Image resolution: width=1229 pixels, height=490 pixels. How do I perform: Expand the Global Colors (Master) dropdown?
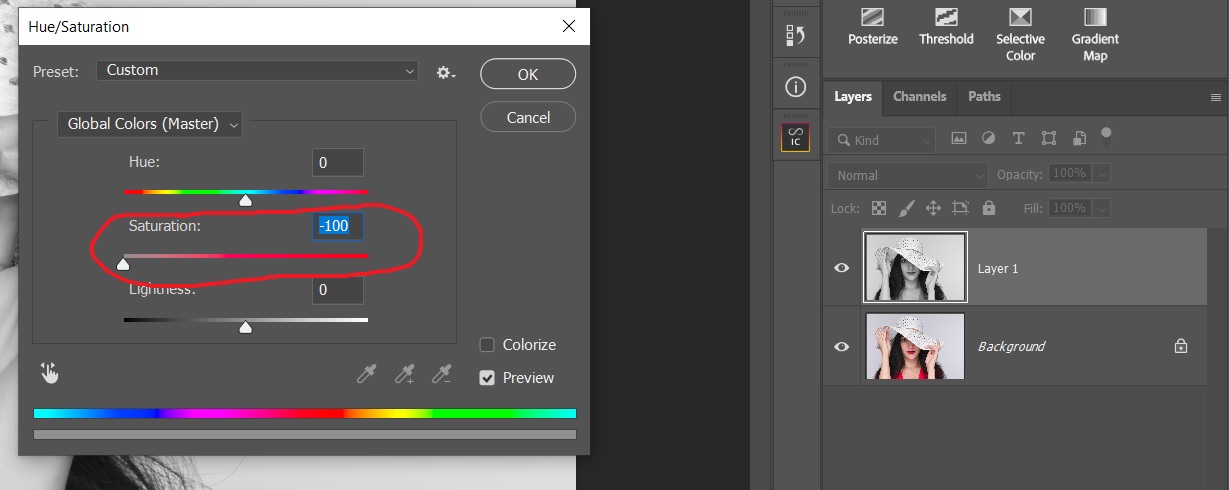pyautogui.click(x=150, y=124)
